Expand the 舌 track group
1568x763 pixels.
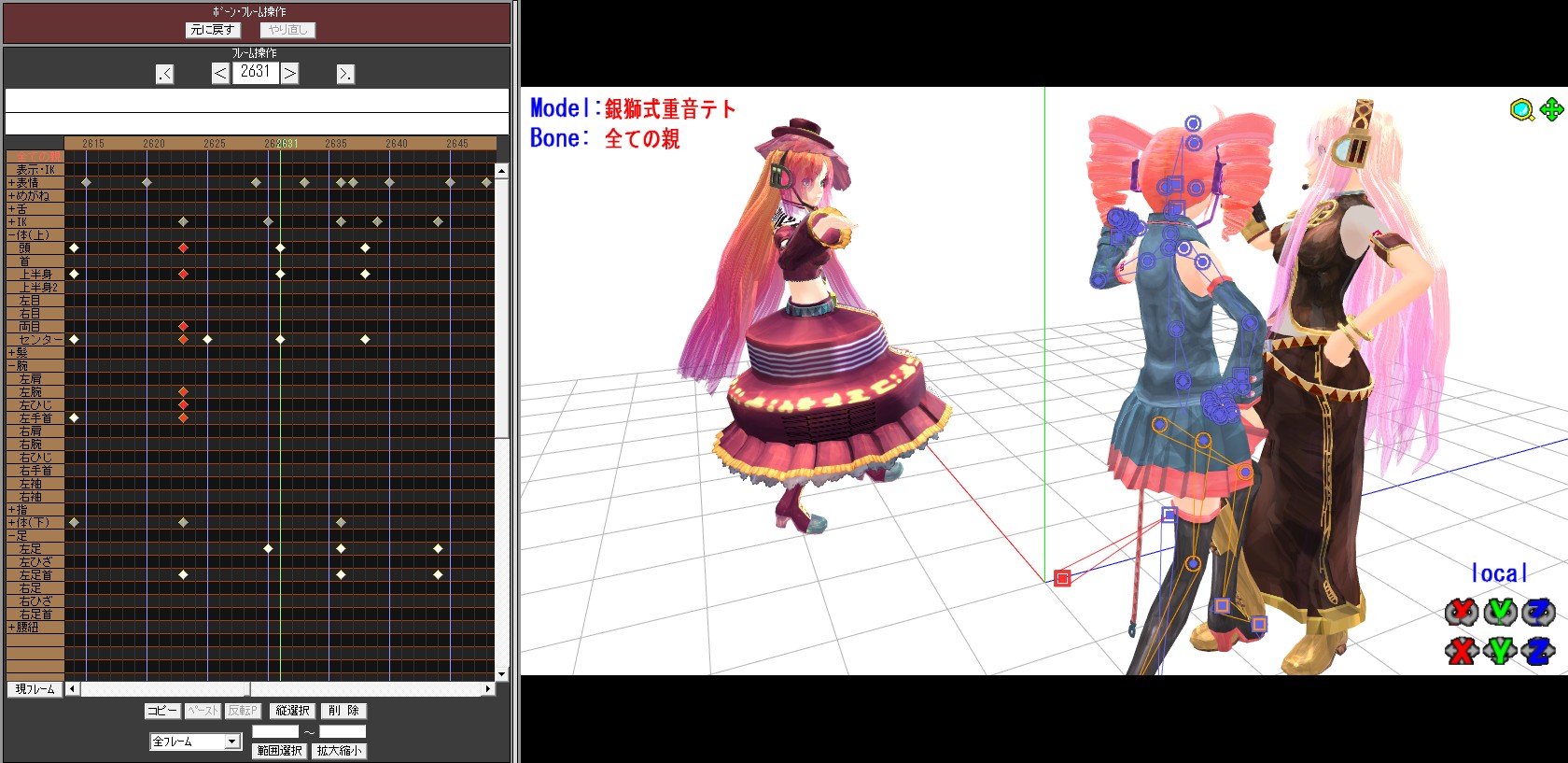(x=11, y=209)
